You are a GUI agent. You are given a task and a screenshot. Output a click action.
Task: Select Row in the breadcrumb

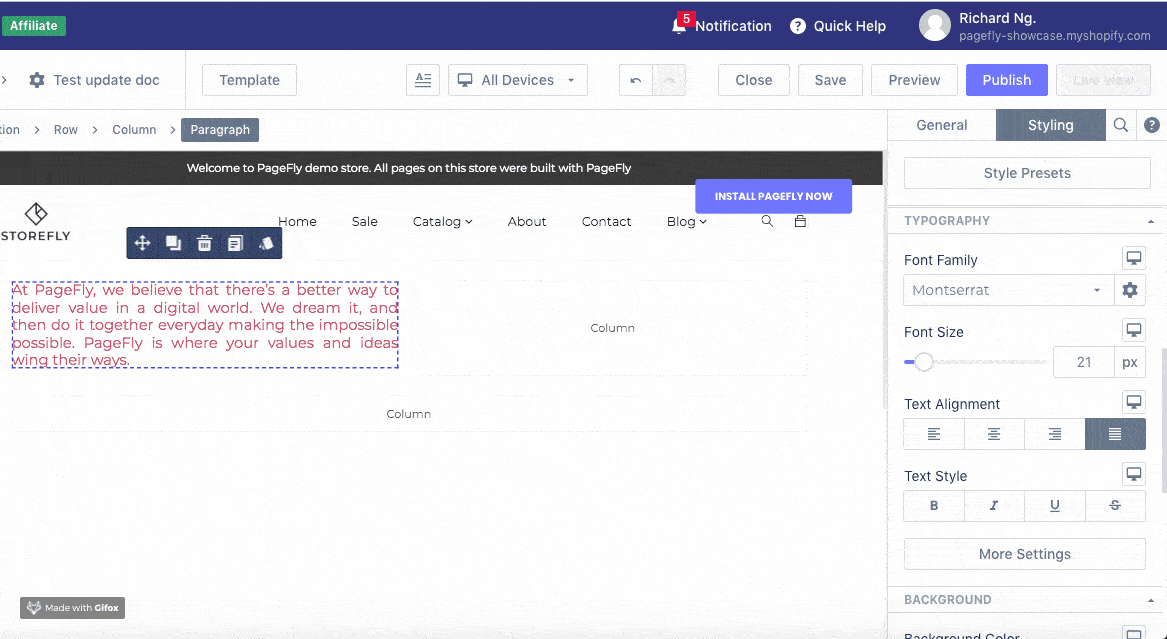pos(65,129)
